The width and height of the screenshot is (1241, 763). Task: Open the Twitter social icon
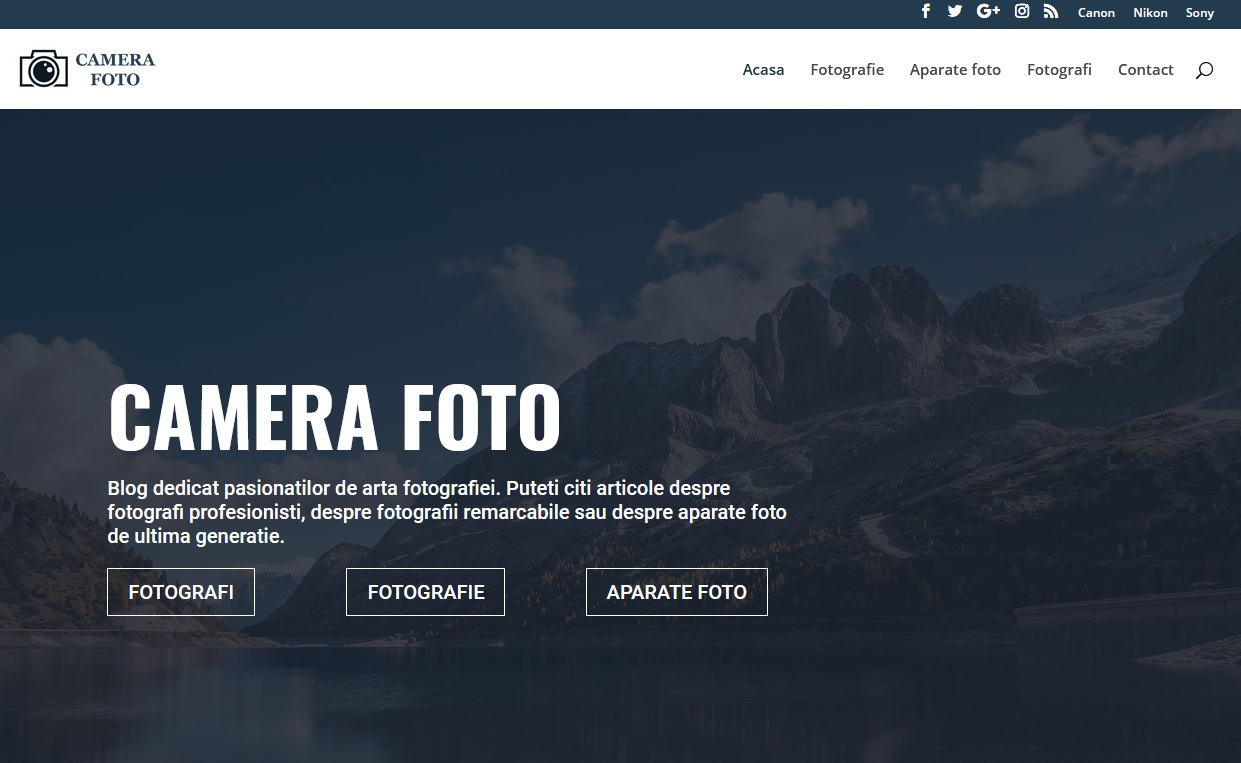pos(955,12)
